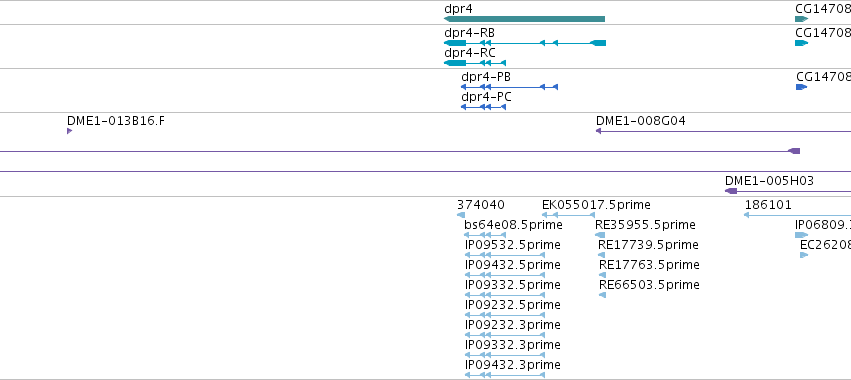The width and height of the screenshot is (851, 380).
Task: Click the dpr4-RB transcript feature
Action: pos(525,43)
